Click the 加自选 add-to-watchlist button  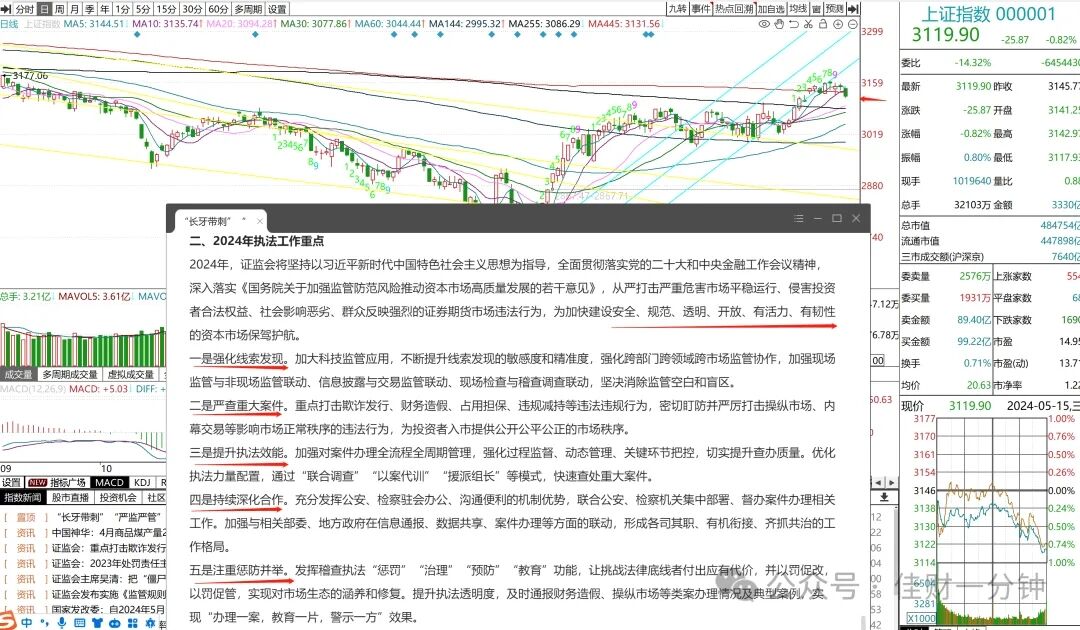(771, 9)
